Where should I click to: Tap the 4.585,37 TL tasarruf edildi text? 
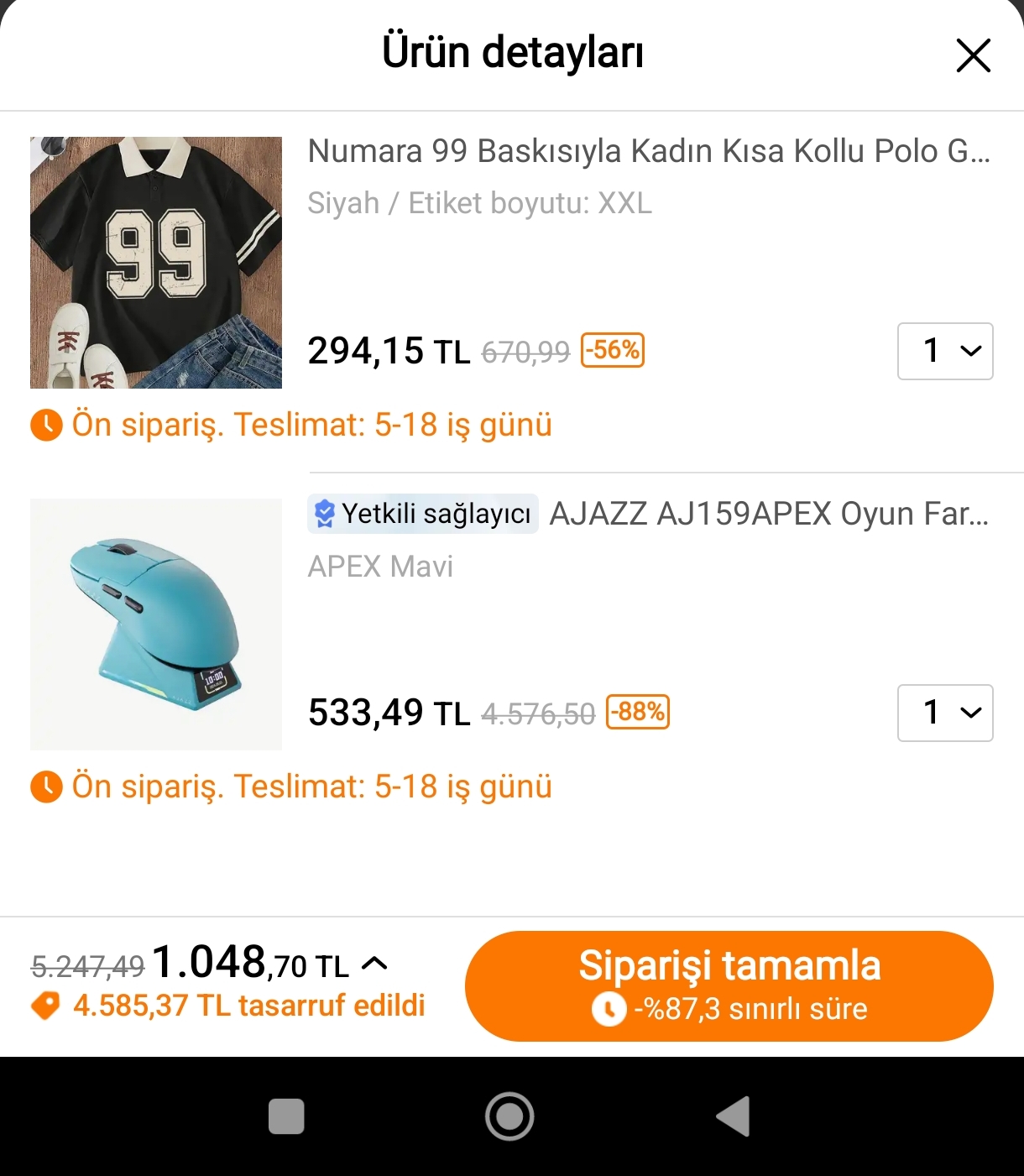pyautogui.click(x=248, y=1006)
